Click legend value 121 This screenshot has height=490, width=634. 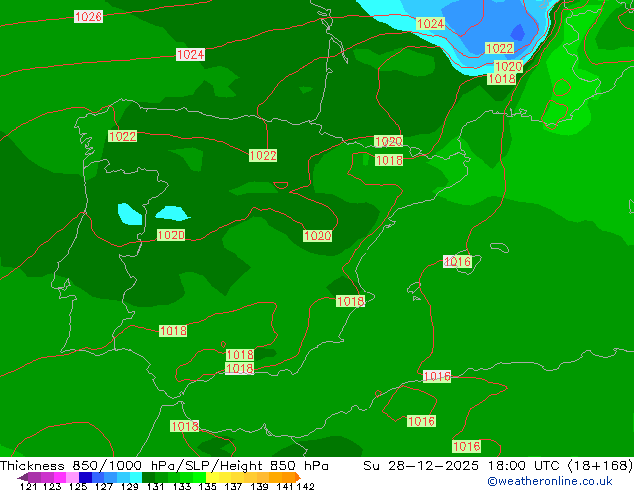(x=28, y=486)
